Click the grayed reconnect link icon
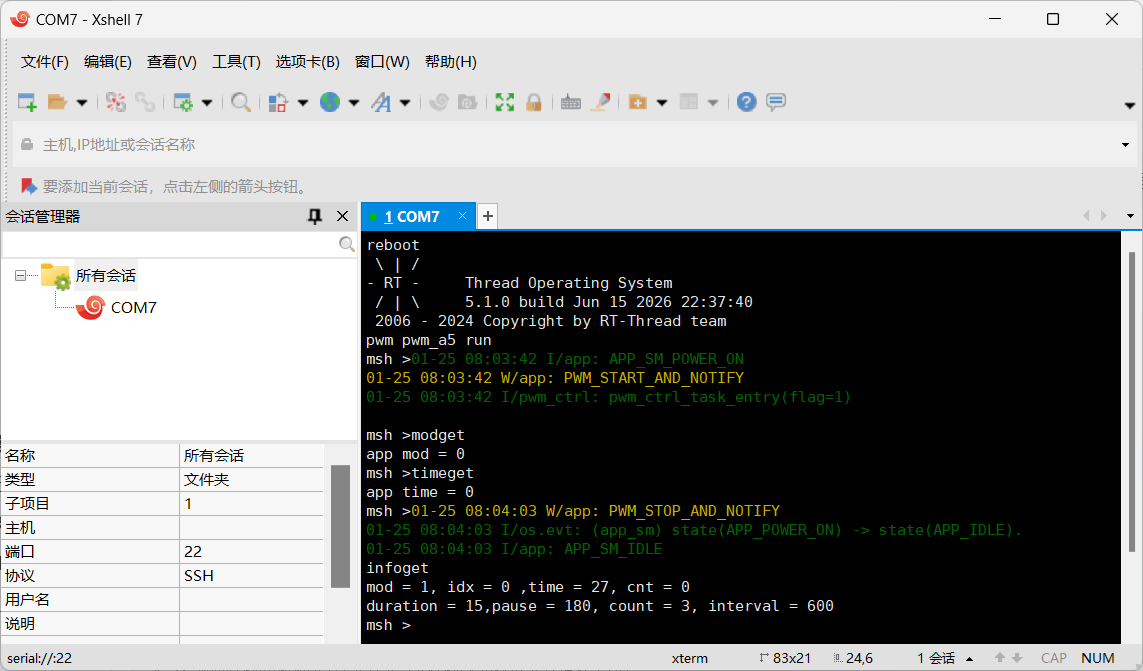 point(145,102)
